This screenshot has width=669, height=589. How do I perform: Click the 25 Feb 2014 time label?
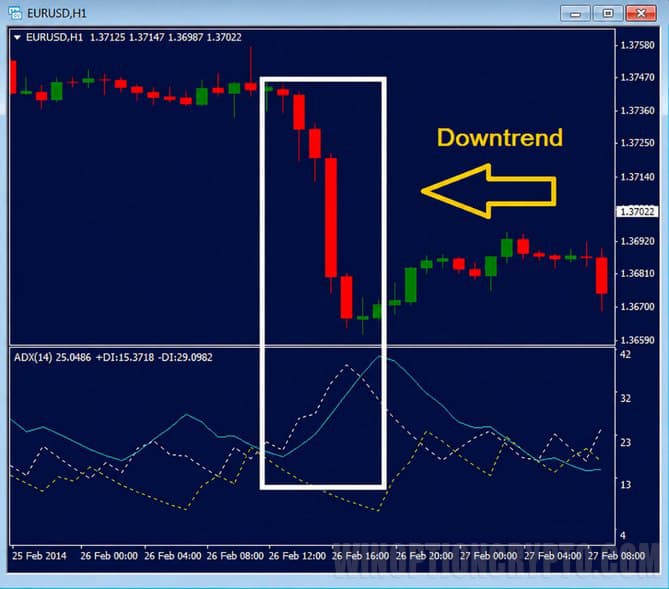coord(39,556)
